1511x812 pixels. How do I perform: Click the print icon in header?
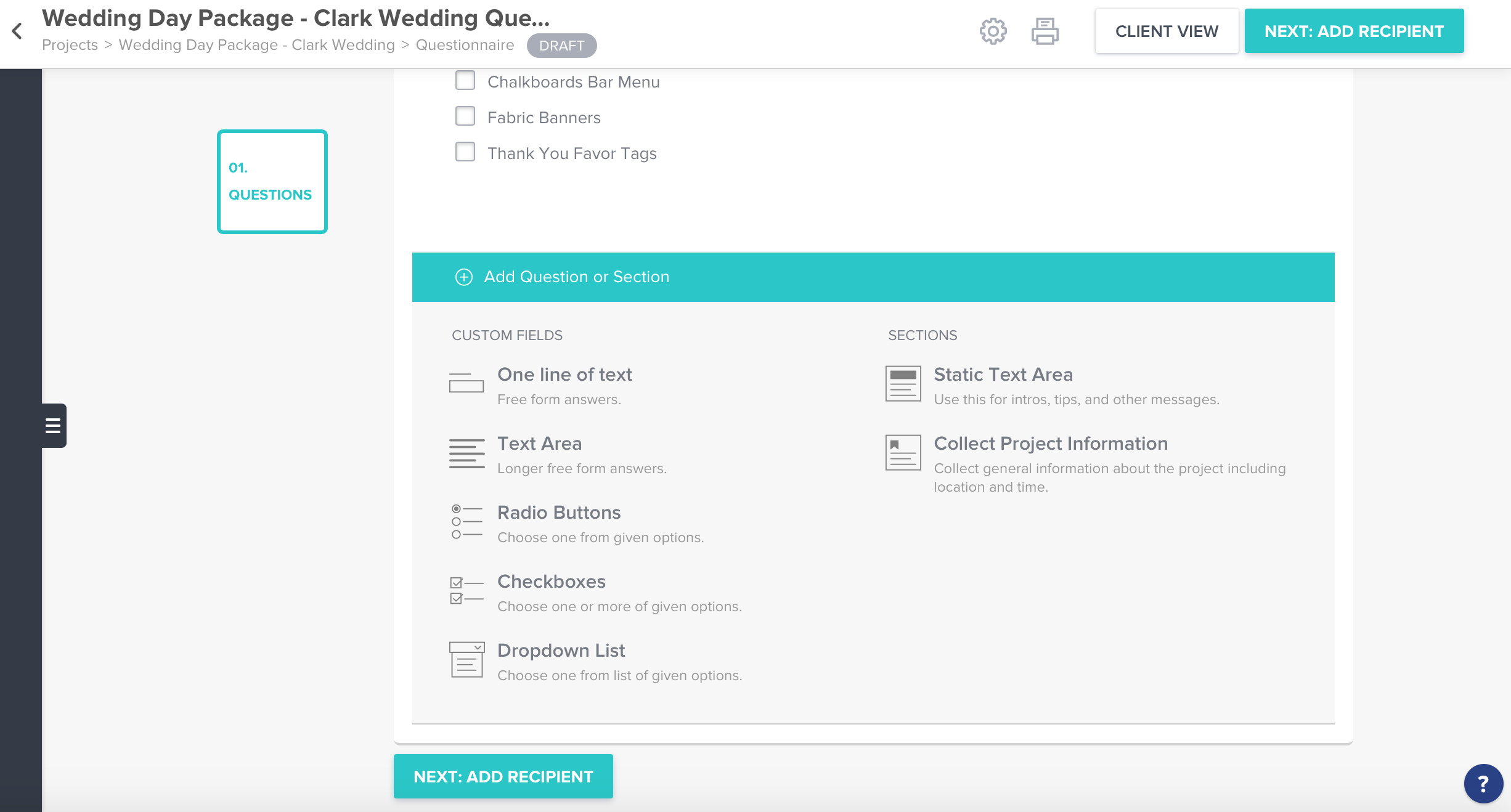click(x=1045, y=31)
